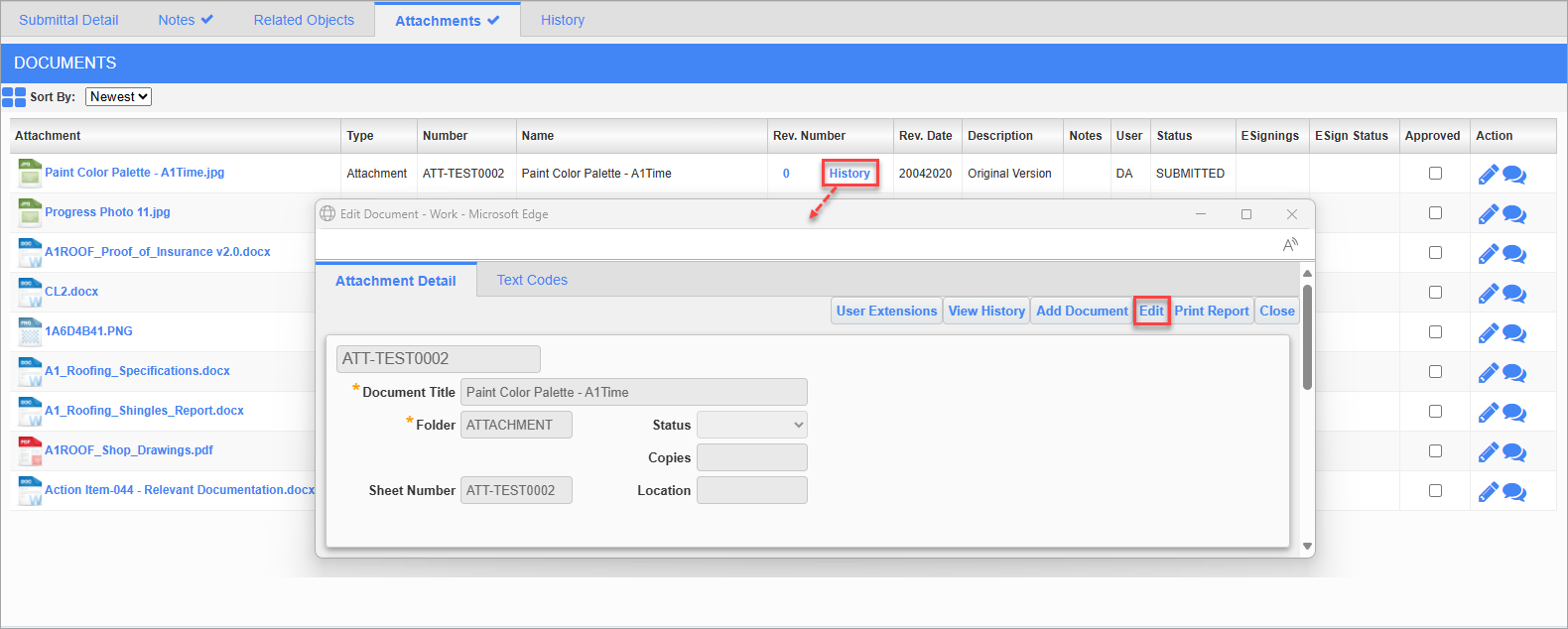The width and height of the screenshot is (1568, 629).
Task: Click Read Aloud icon in Edge popup
Action: 1290,244
